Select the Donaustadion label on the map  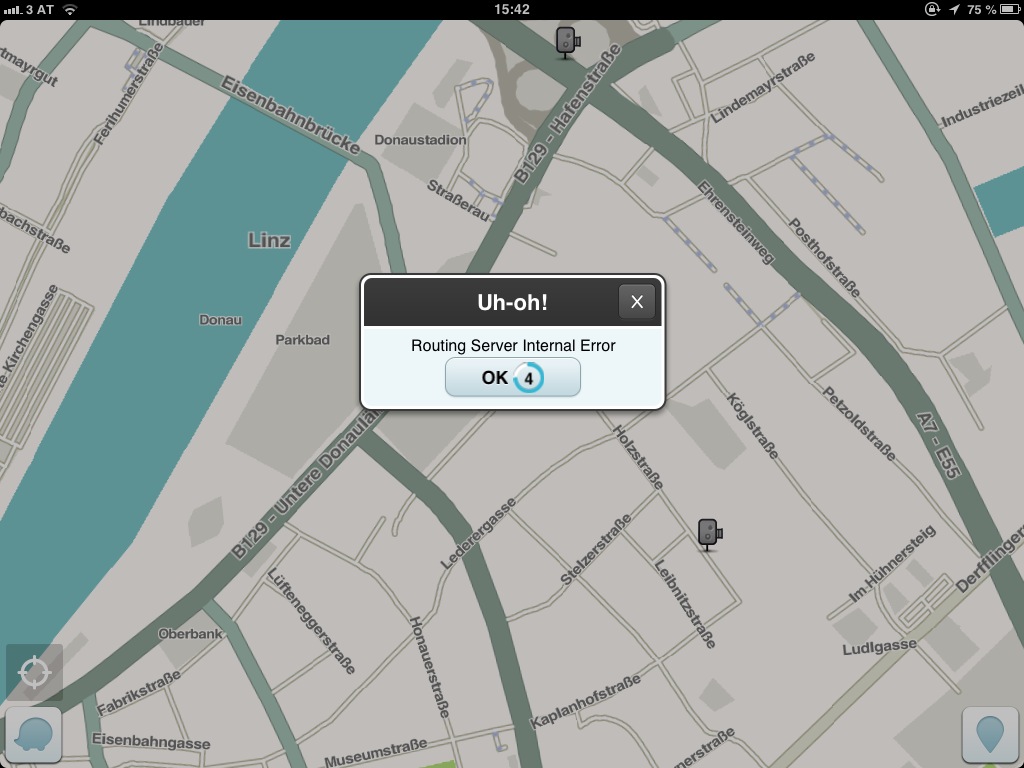(420, 140)
